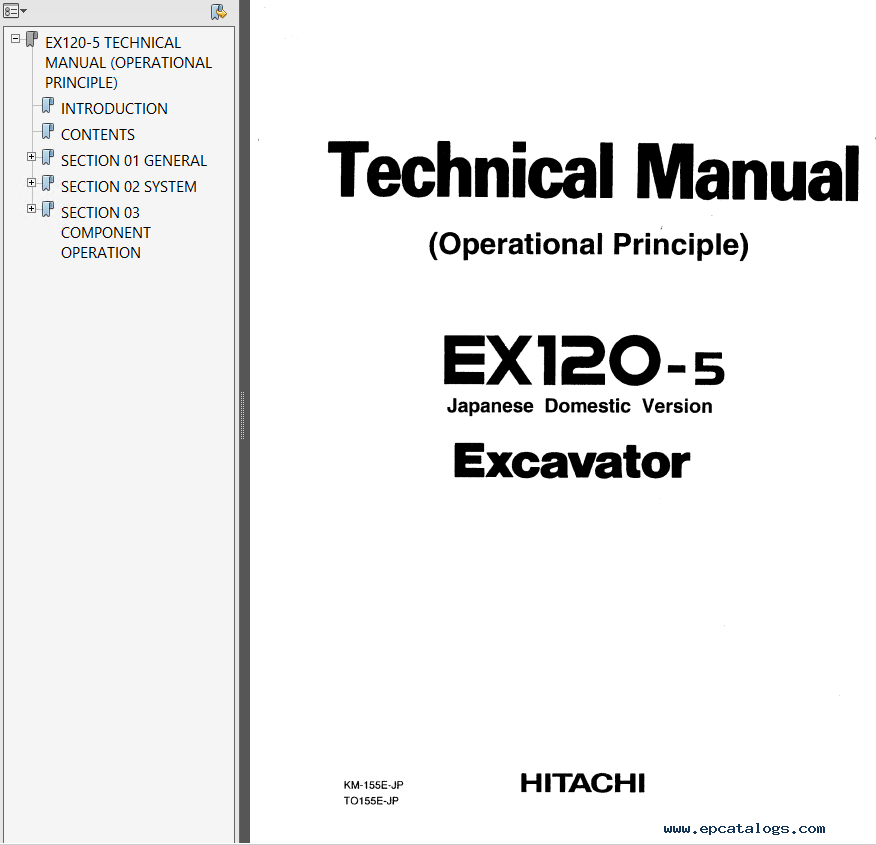Click the (Operational Principle) subtitle
Screen dimensions: 876x845
click(x=589, y=245)
